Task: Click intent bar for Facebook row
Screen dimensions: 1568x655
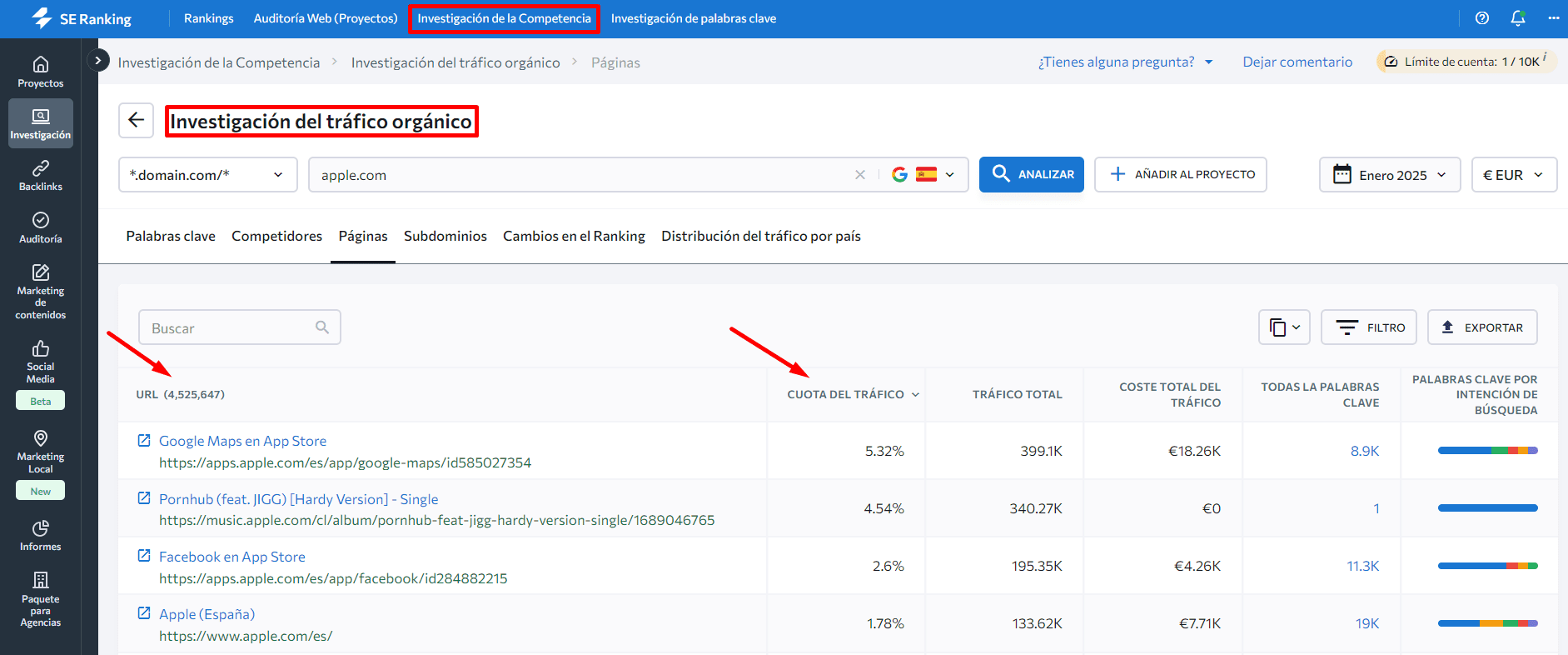Action: [1488, 566]
